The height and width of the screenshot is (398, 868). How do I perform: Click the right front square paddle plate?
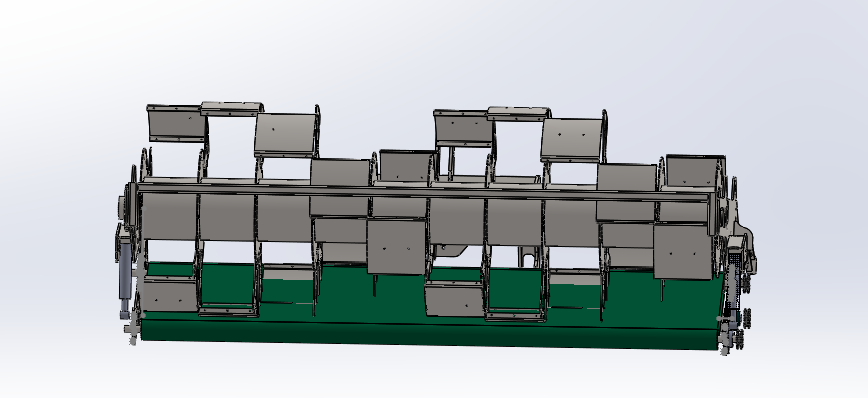pos(683,251)
